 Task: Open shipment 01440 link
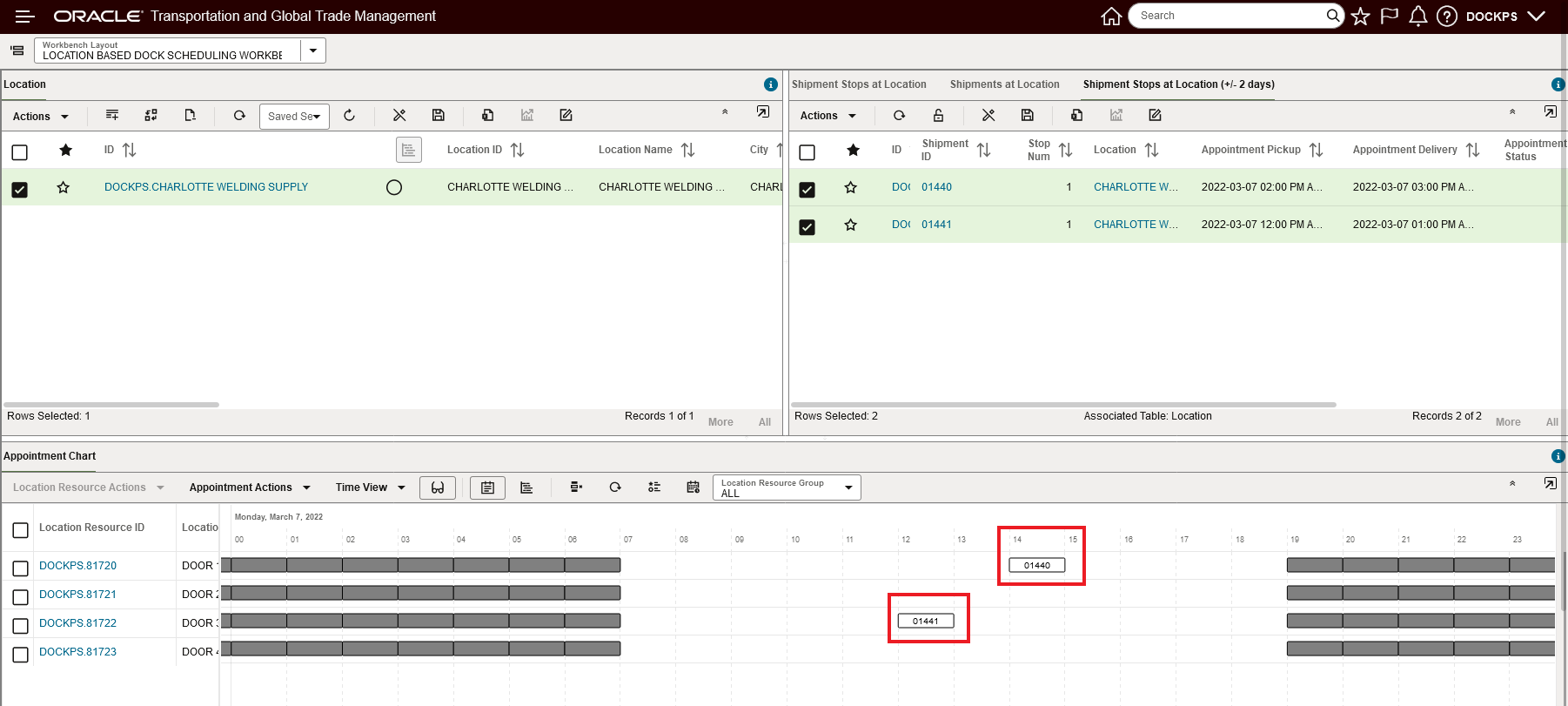tap(937, 187)
